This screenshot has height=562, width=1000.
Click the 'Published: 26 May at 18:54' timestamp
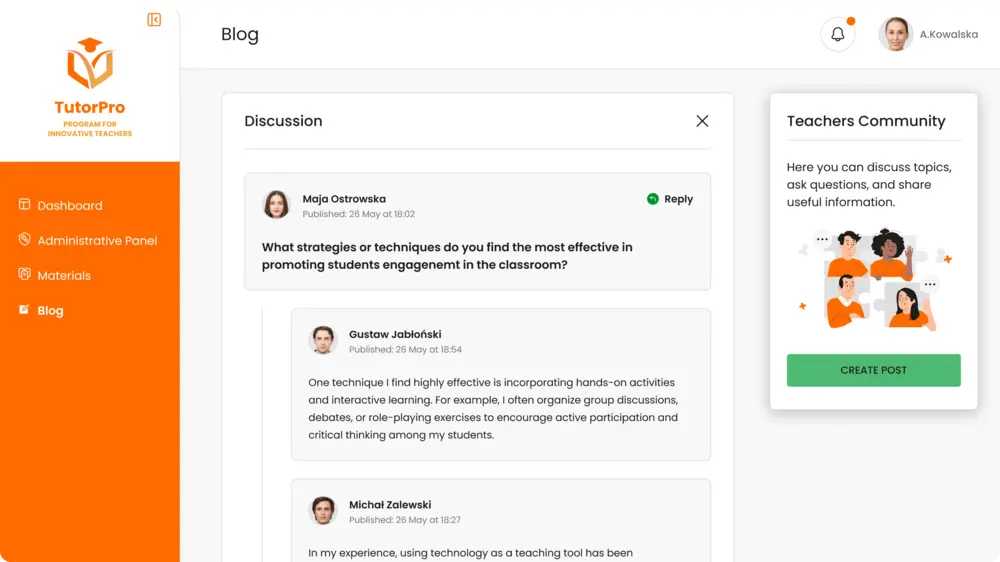tap(405, 350)
